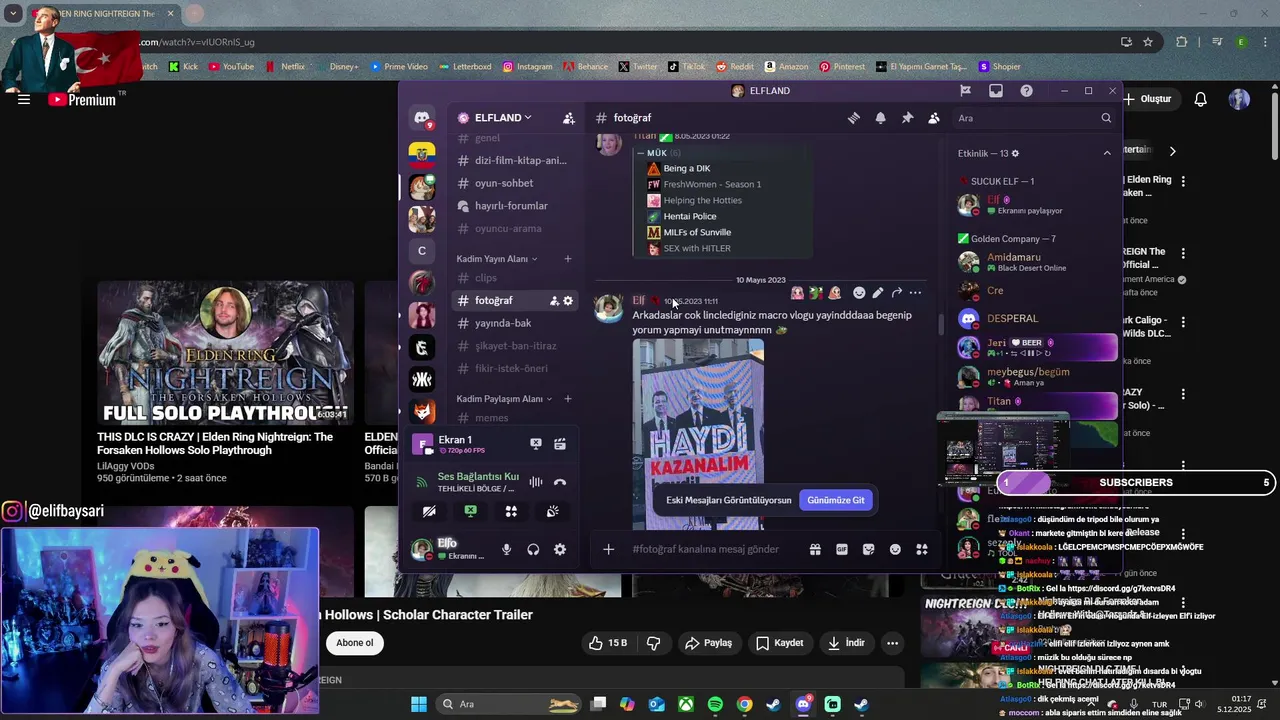Open HAYDI KAZANALIM image attachment
Screen dimensions: 1280x720
(698, 434)
